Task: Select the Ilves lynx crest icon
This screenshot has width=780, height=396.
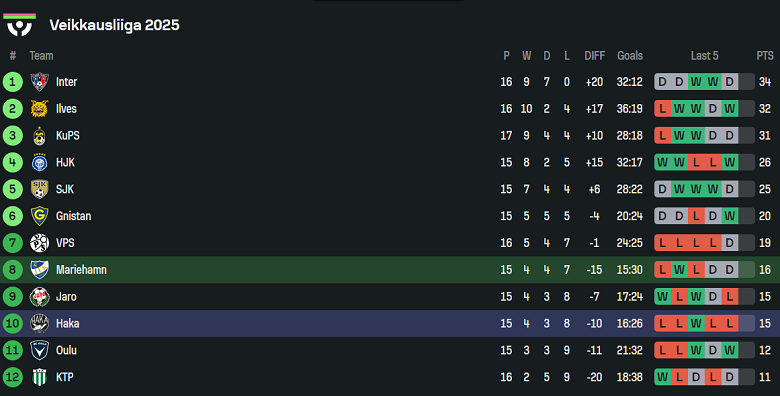Action: tap(39, 108)
